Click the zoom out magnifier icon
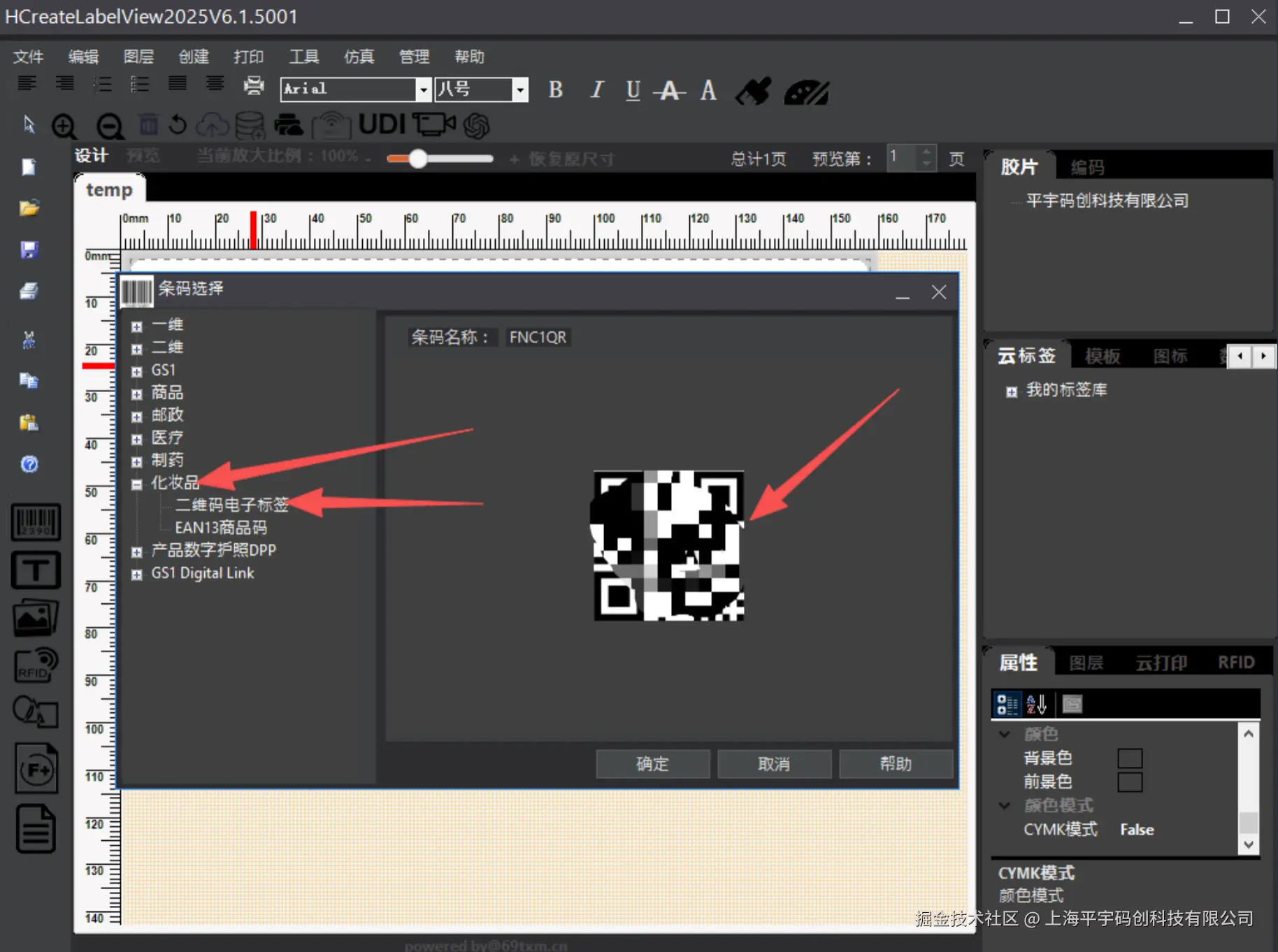 click(x=110, y=127)
